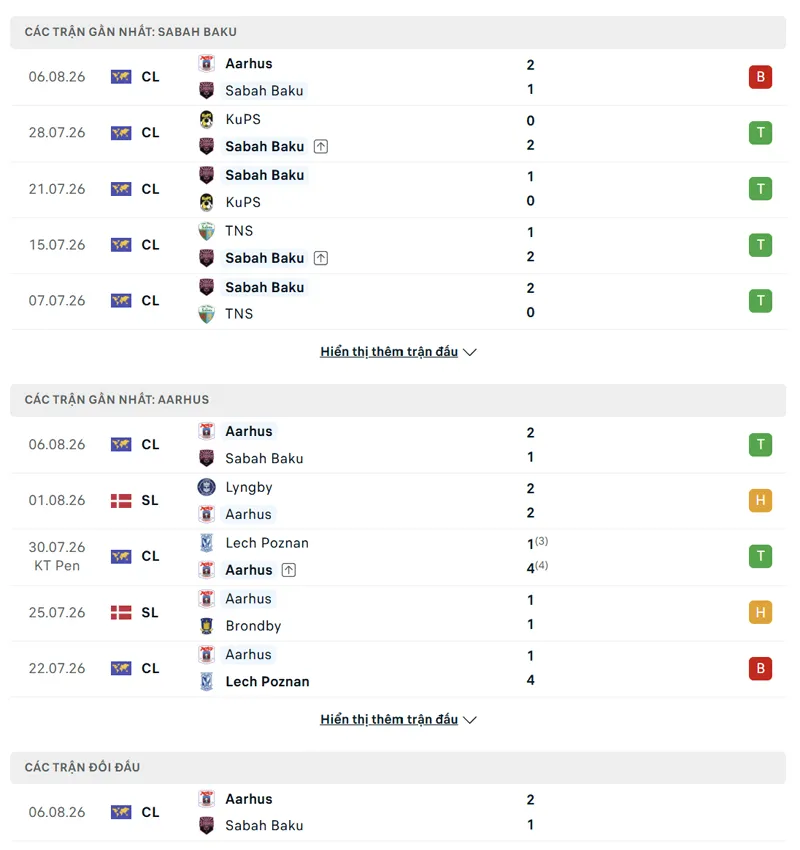800x850 pixels.
Task: Click the Lyngby club logo
Action: point(206,487)
